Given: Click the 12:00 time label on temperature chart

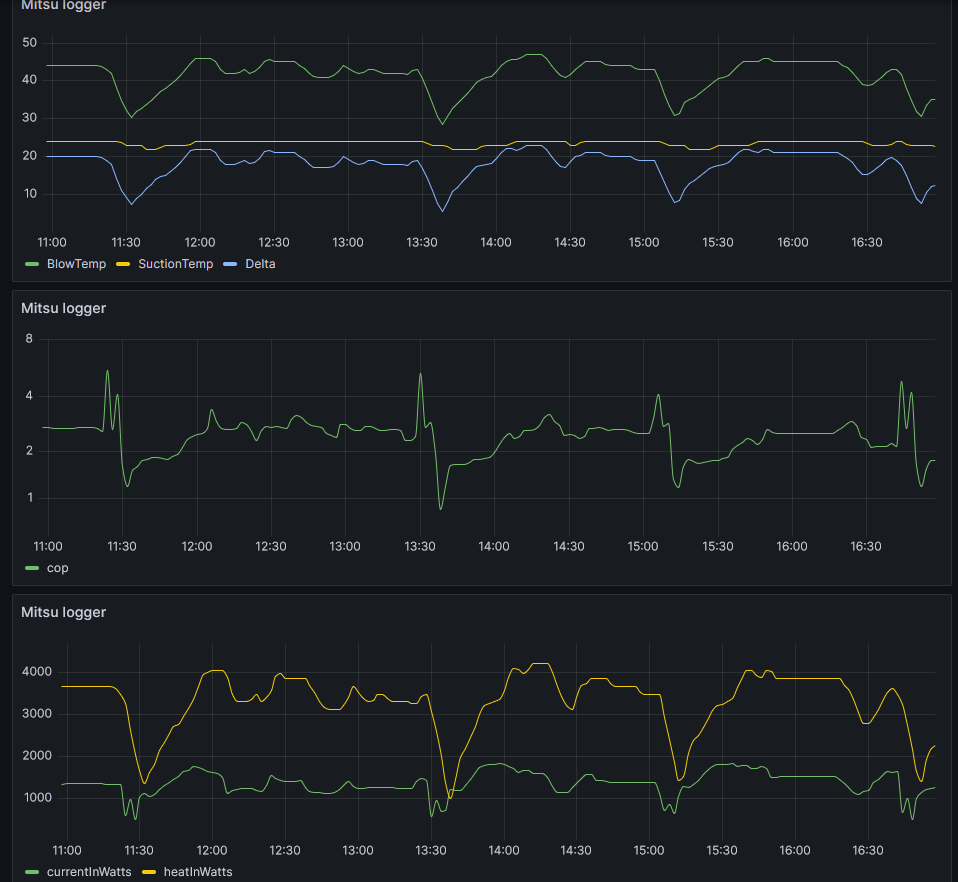Looking at the screenshot, I should pos(200,242).
